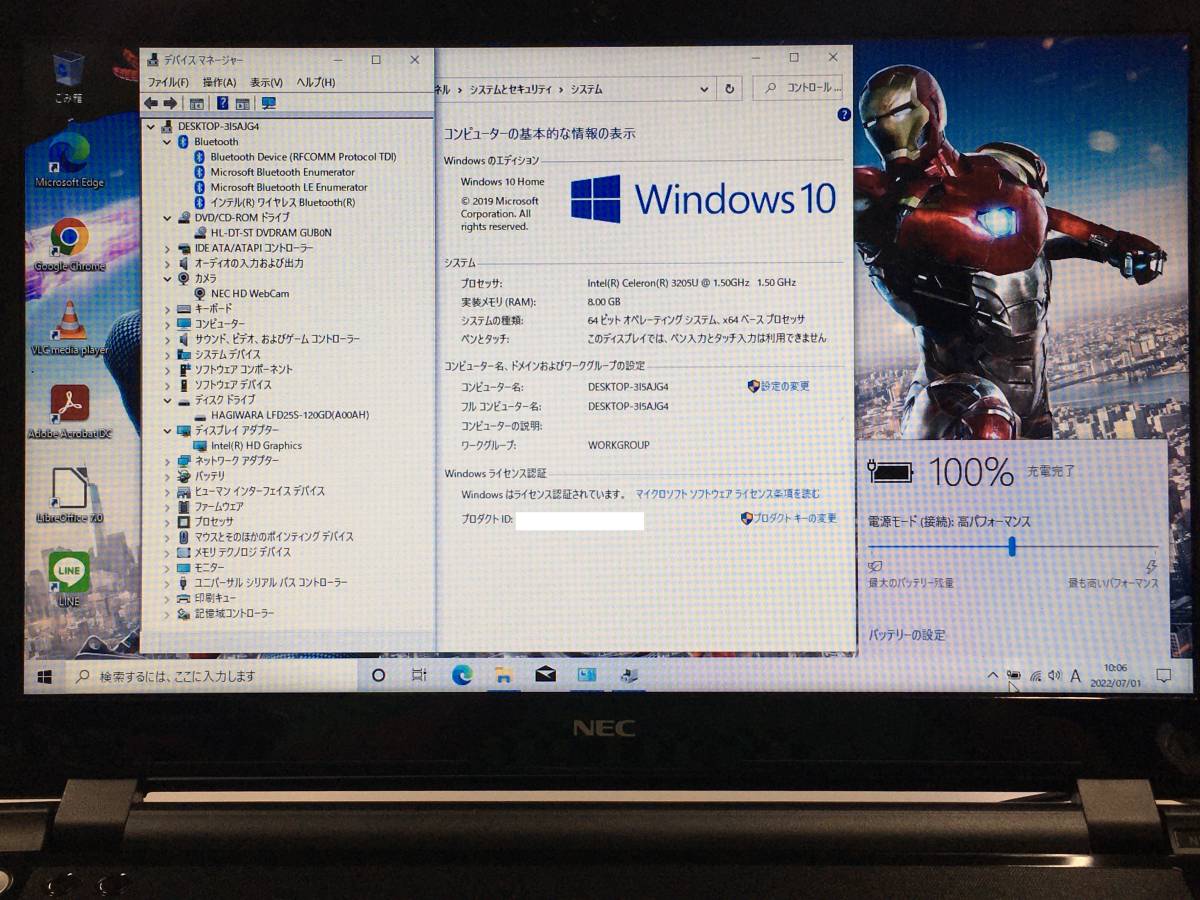The height and width of the screenshot is (900, 1200).
Task: Collapse the ディスプレイ アダプター category
Action: tap(168, 430)
